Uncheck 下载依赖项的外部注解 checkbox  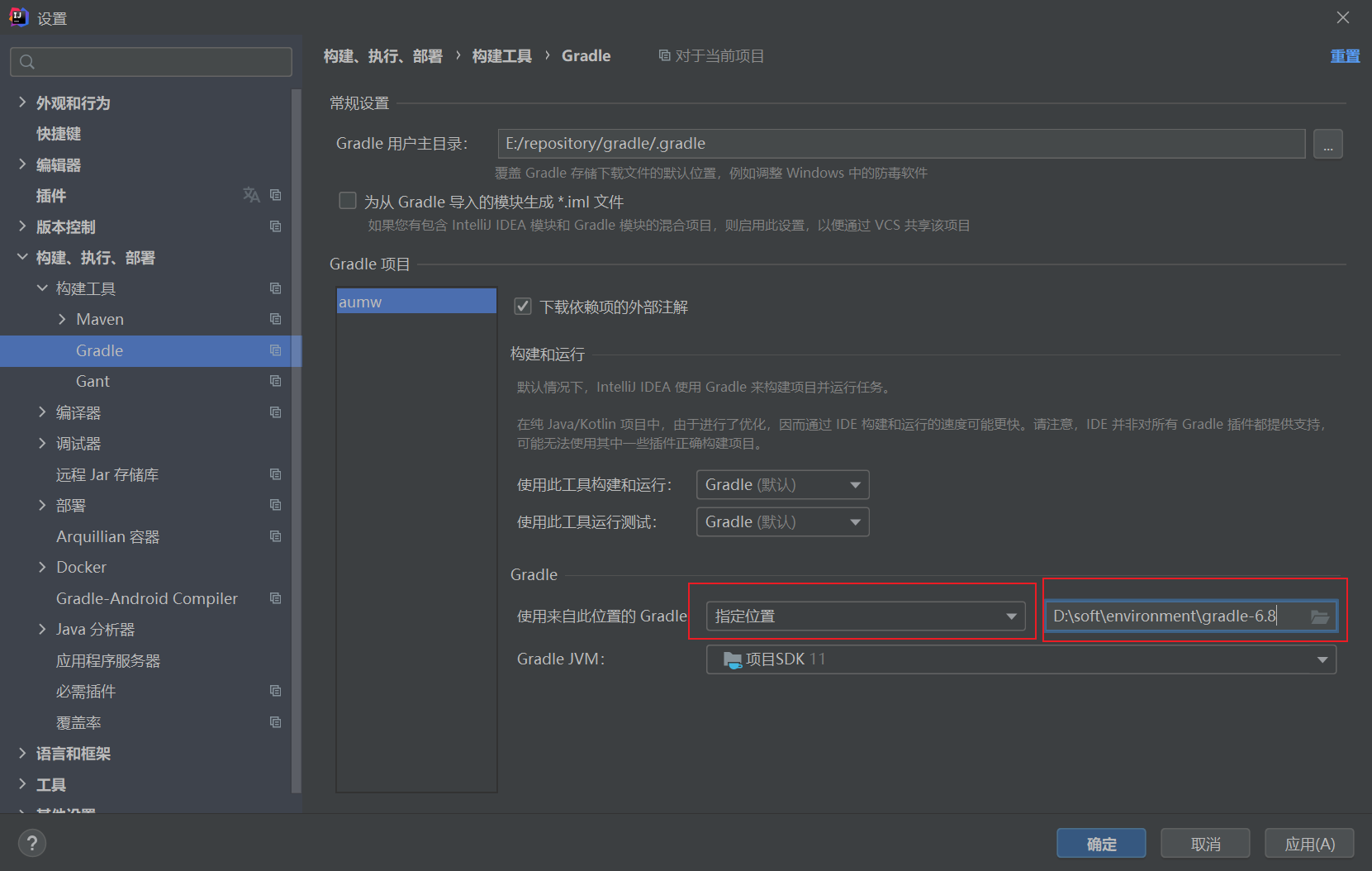(523, 307)
